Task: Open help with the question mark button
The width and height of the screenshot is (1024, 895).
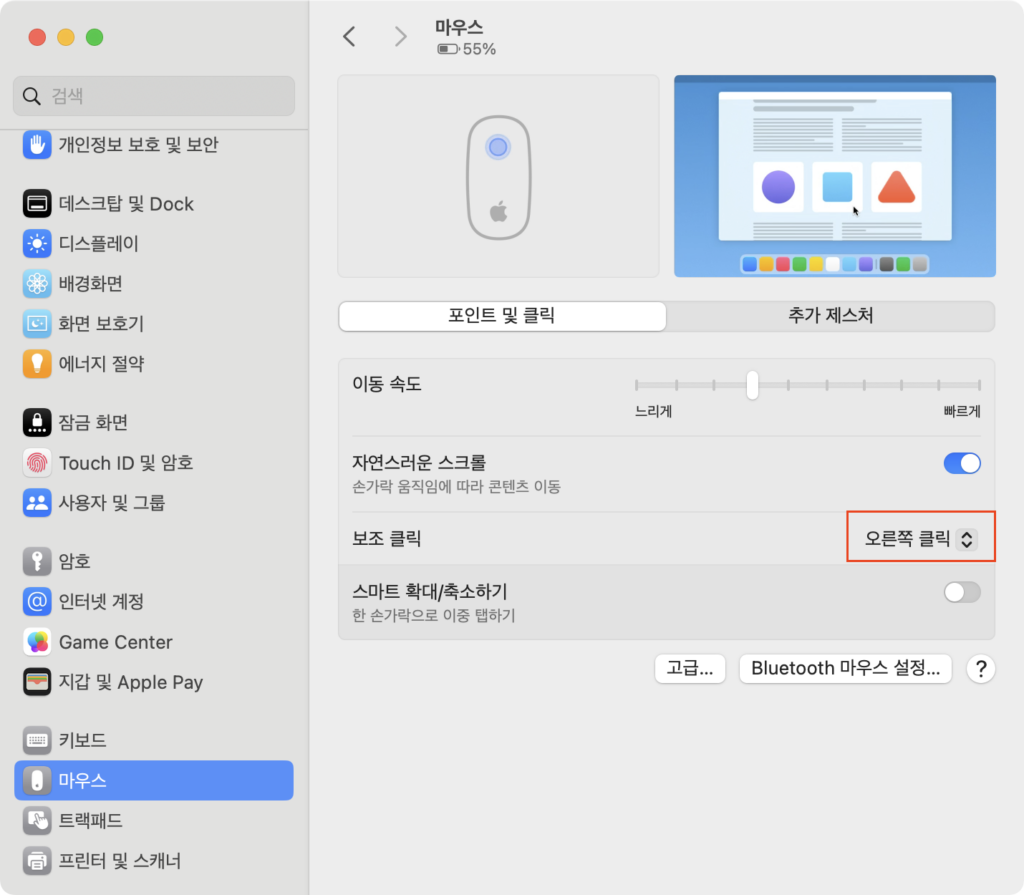Action: point(981,668)
